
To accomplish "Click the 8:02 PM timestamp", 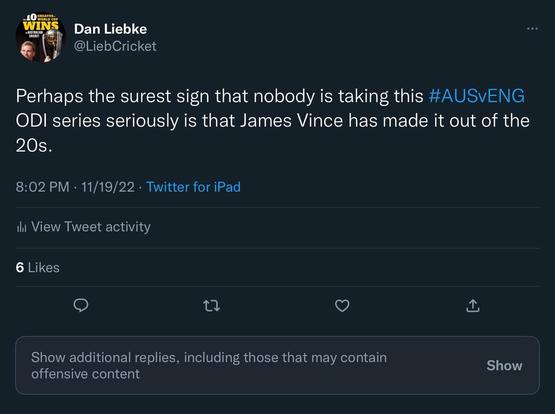I will pos(42,187).
